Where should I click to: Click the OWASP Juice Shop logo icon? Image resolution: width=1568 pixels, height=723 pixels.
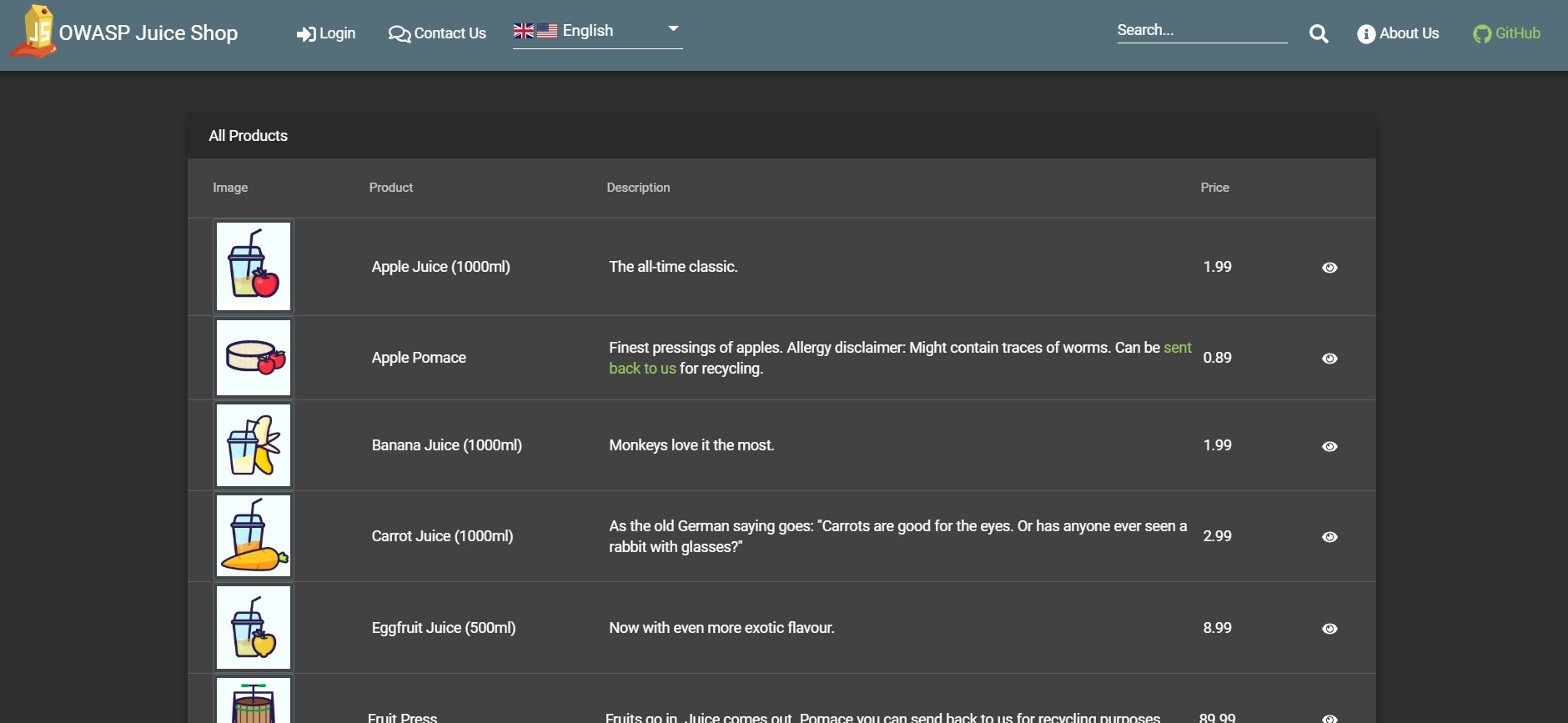click(33, 32)
